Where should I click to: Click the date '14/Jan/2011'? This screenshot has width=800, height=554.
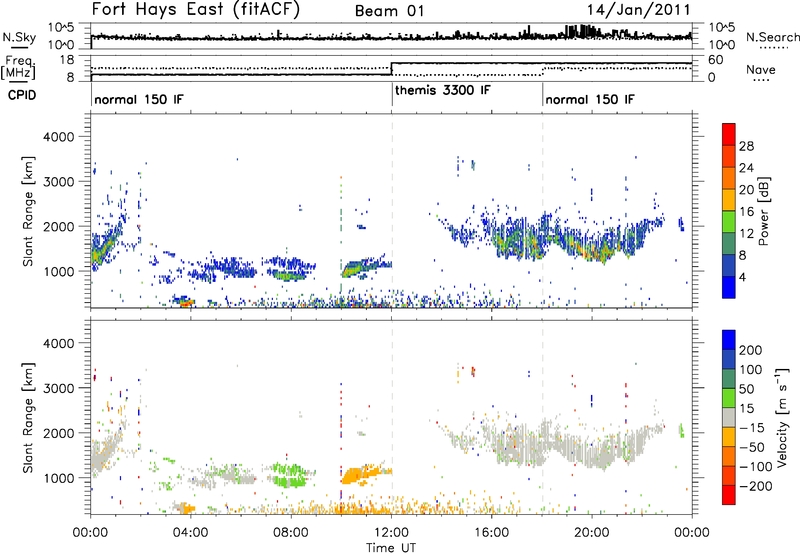638,10
